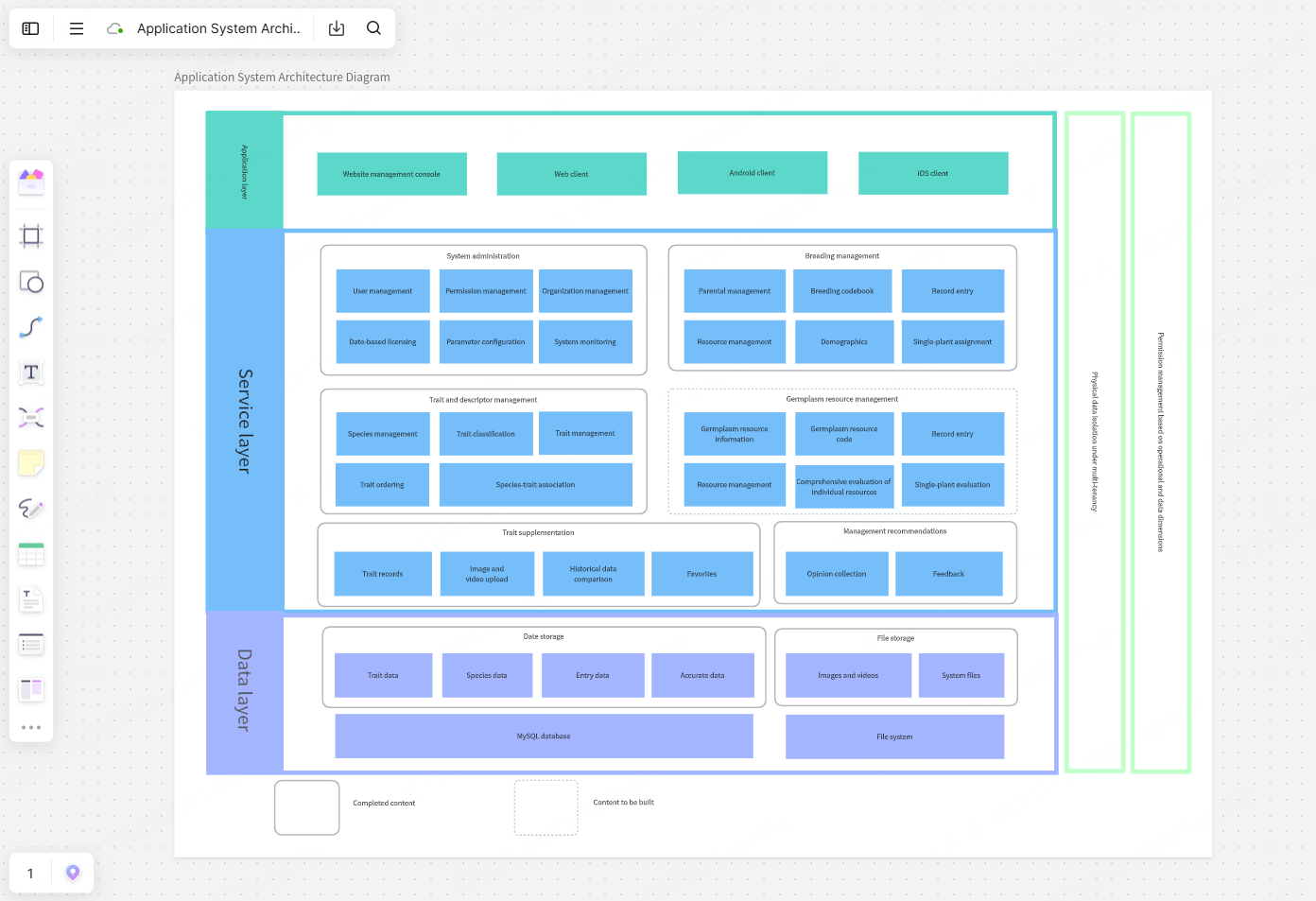The height and width of the screenshot is (901, 1316).
Task: Click the Trait ordering block
Action: [x=383, y=485]
